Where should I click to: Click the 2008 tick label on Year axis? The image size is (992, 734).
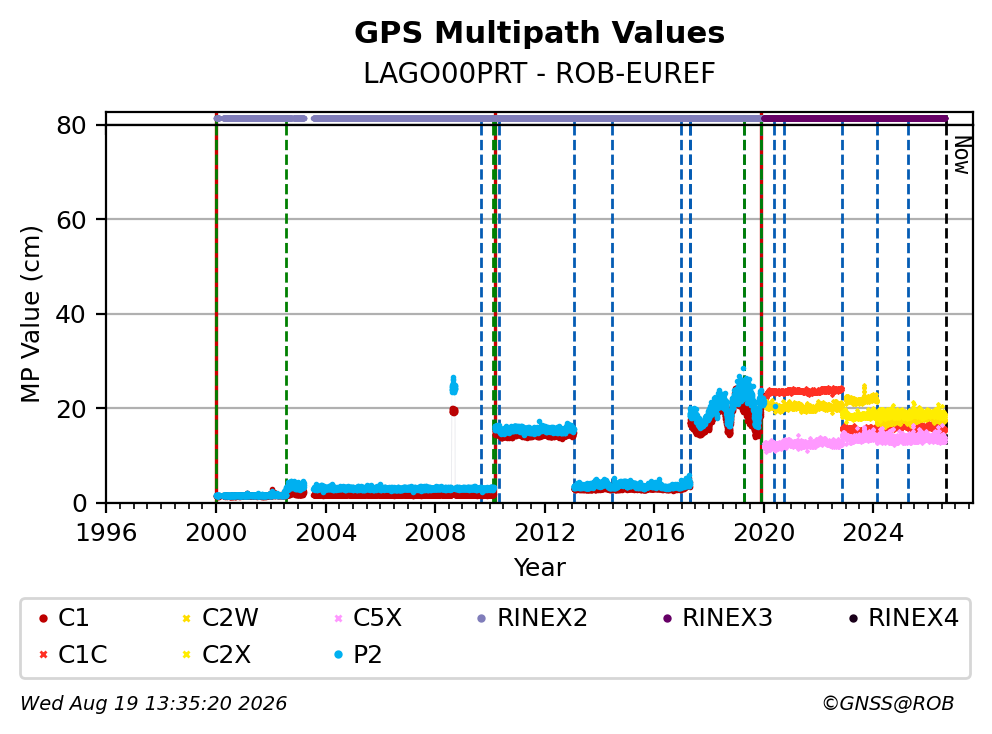pos(435,533)
